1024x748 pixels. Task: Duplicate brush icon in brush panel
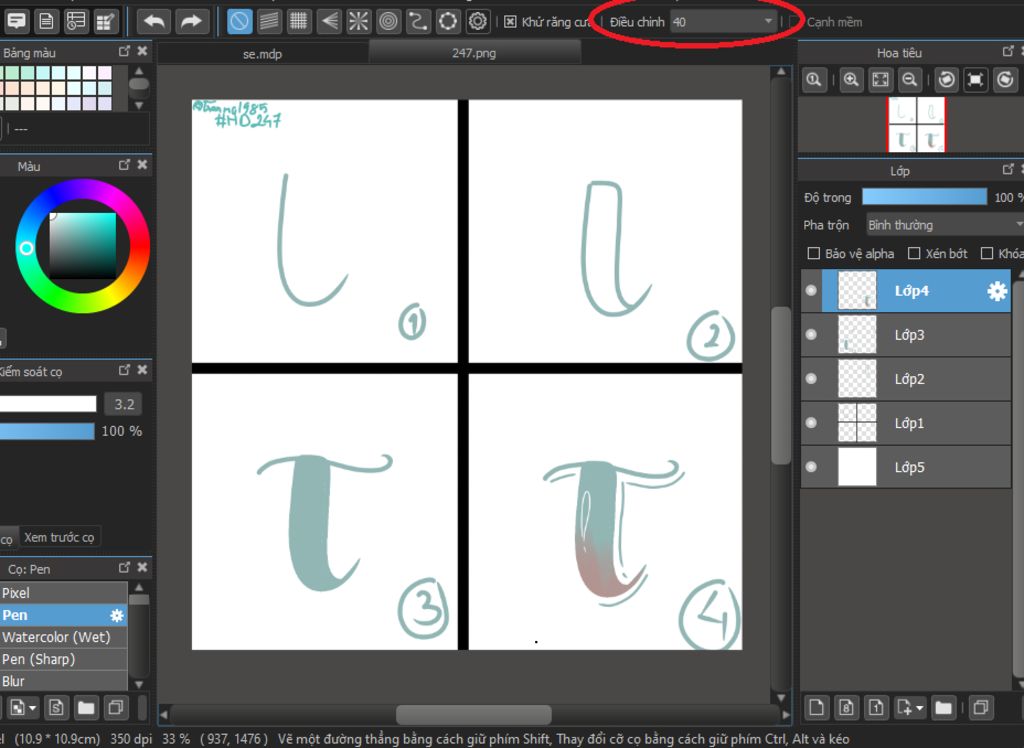pyautogui.click(x=116, y=707)
